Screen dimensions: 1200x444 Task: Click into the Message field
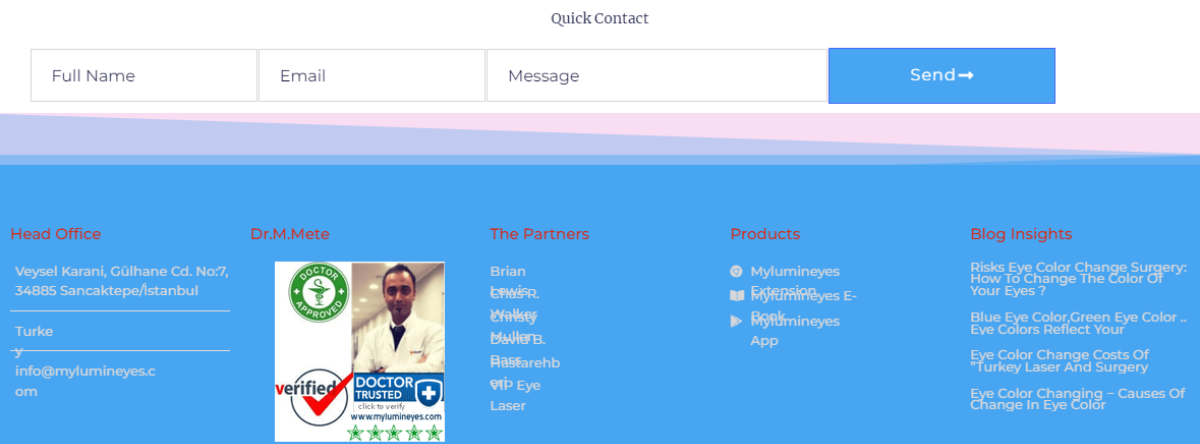coord(657,76)
